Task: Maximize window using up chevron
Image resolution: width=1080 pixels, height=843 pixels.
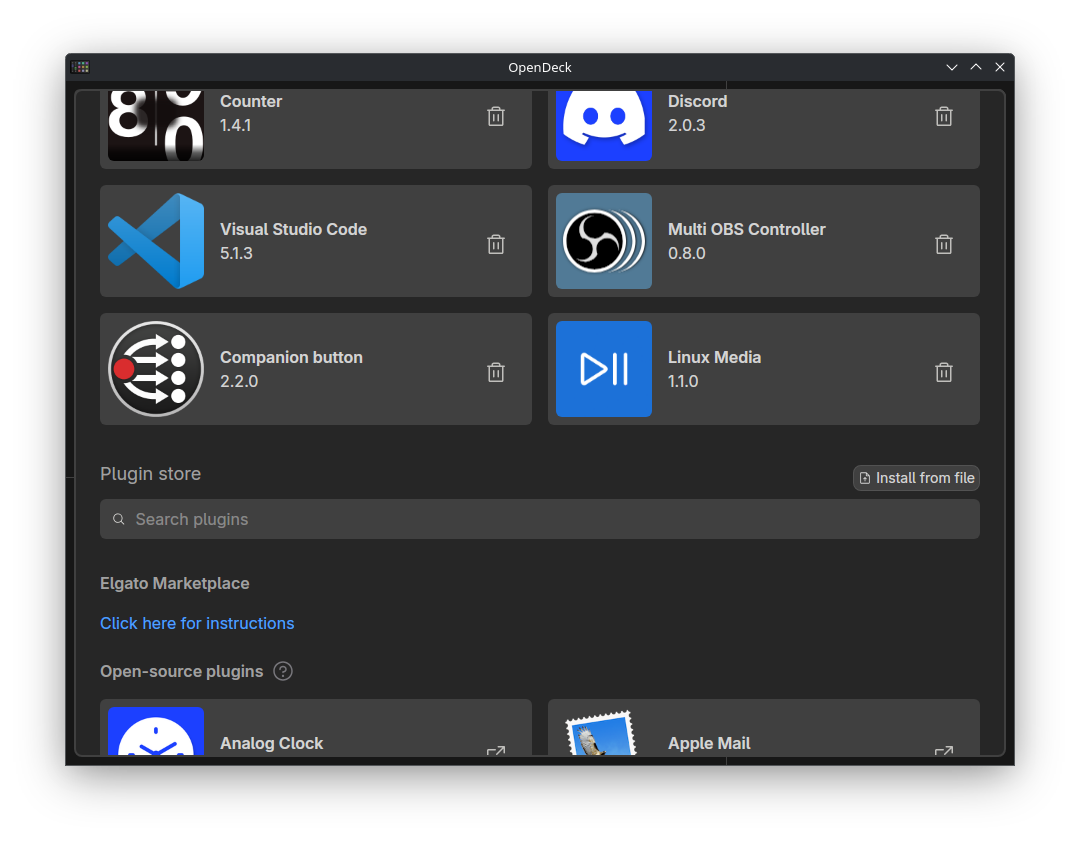Action: point(976,67)
